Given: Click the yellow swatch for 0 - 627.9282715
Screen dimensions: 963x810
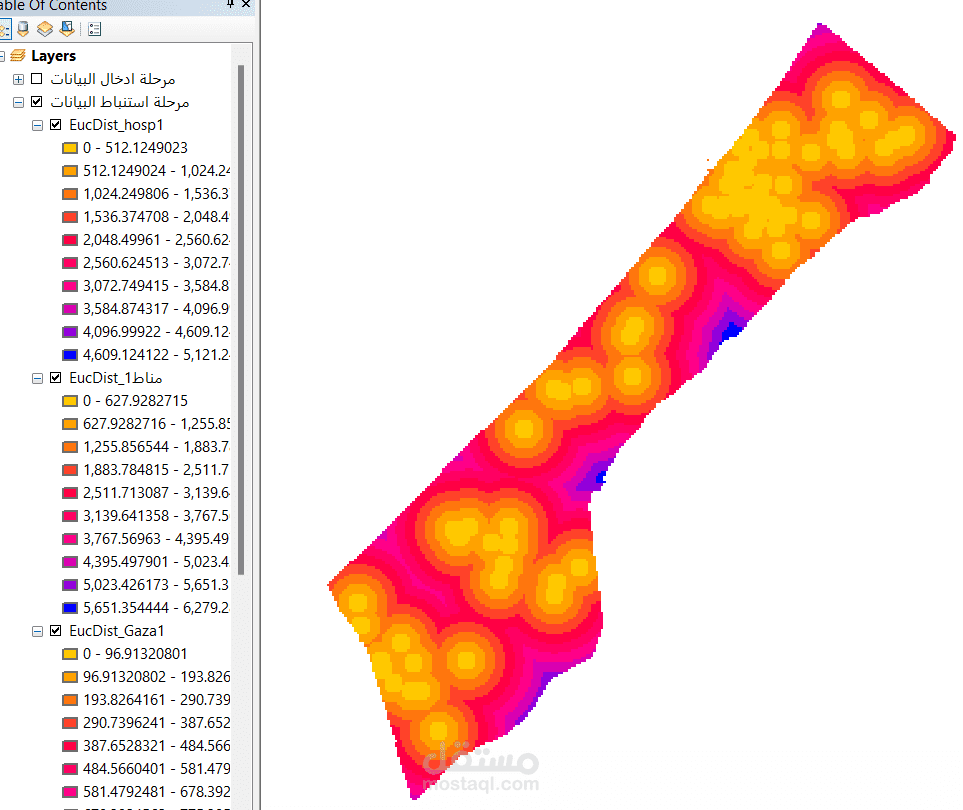Looking at the screenshot, I should click(70, 401).
